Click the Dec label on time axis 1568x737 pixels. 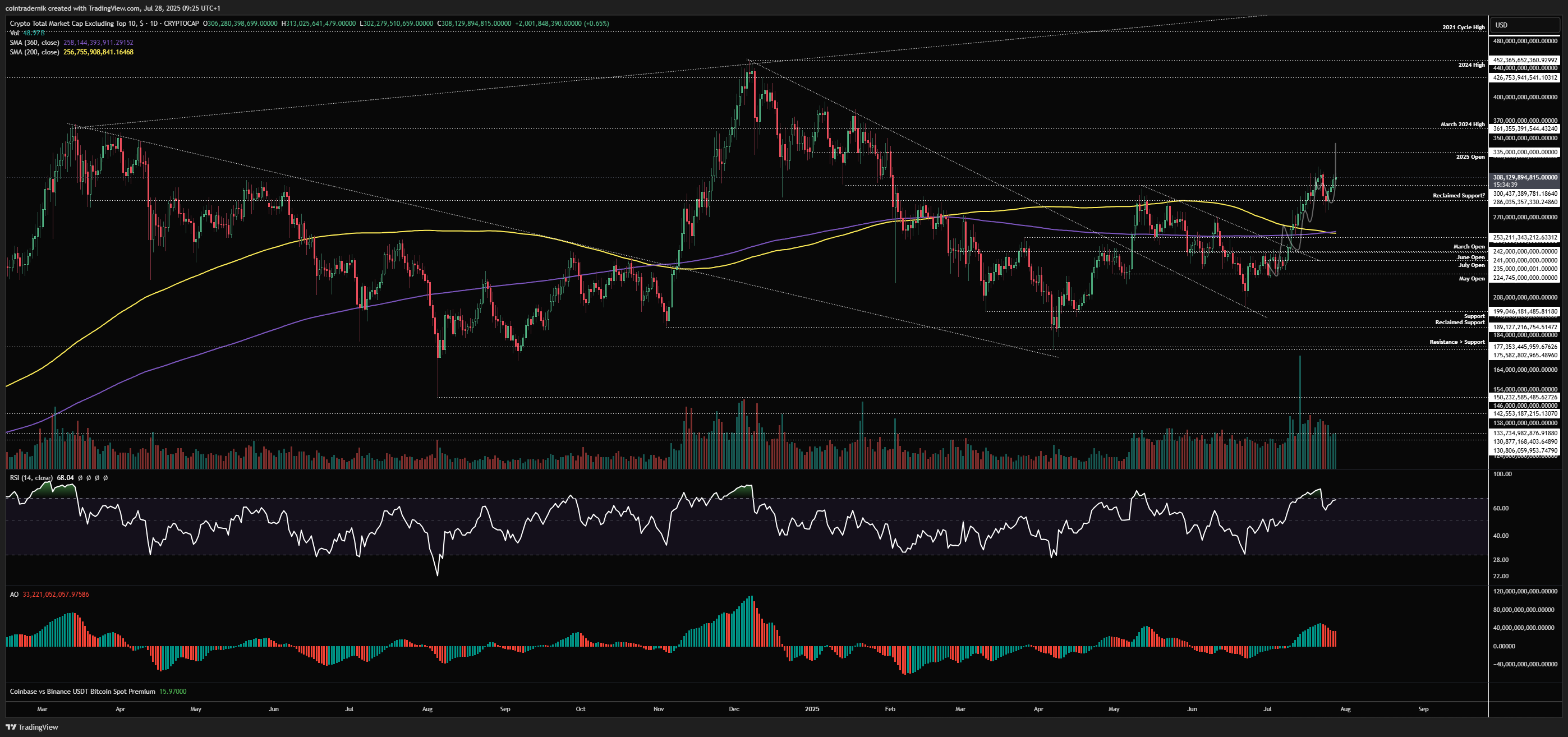click(x=734, y=709)
